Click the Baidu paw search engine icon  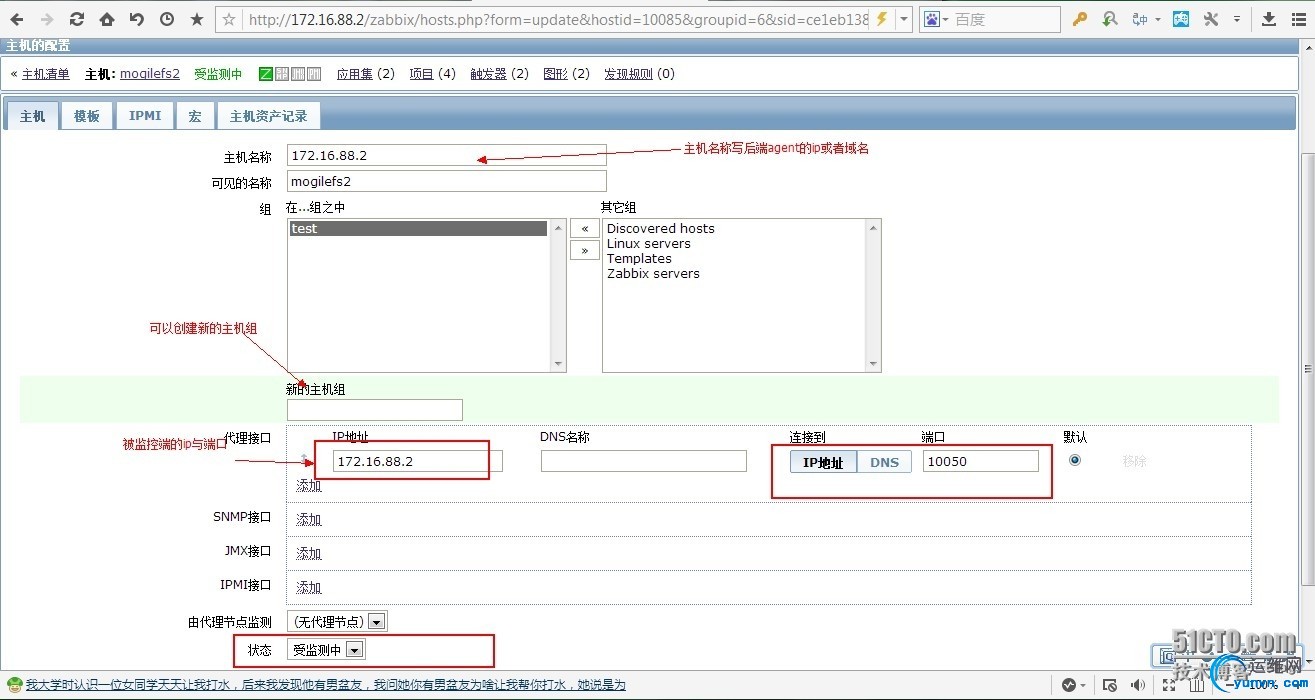(x=932, y=19)
